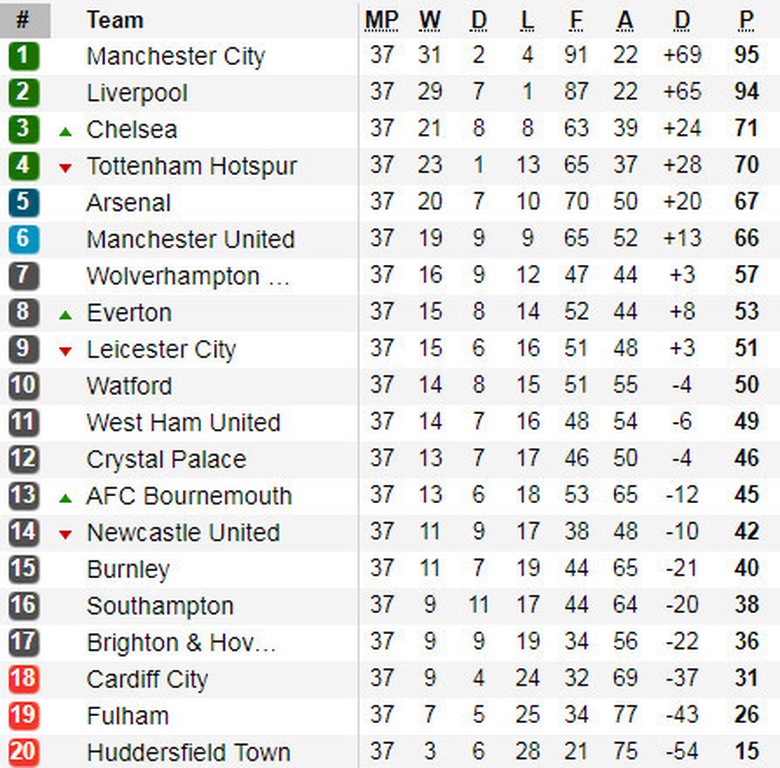Click the red down arrow beside Tottenham Hotspur

(x=66, y=168)
